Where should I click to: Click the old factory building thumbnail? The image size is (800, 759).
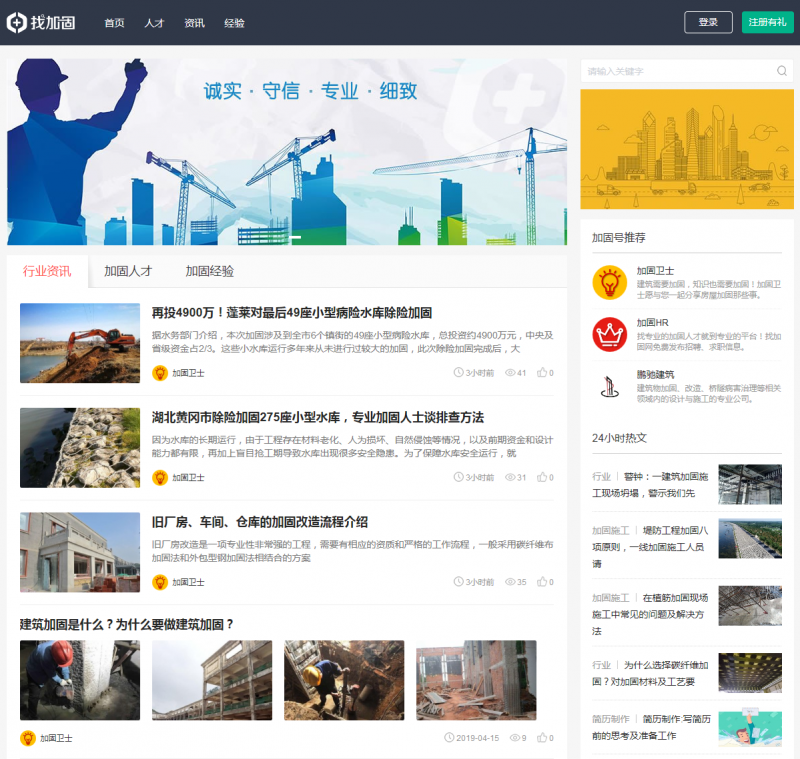pyautogui.click(x=80, y=552)
